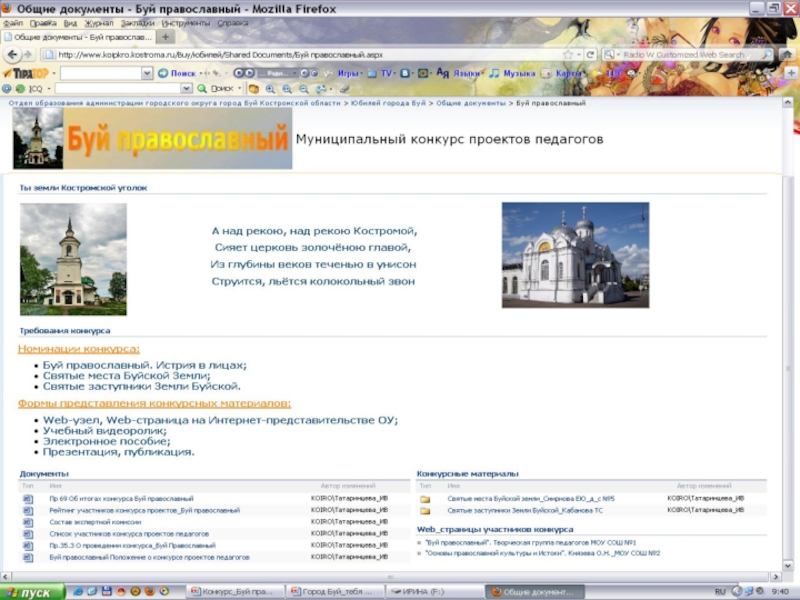800x600 pixels.
Task: Click the Firefox icon in the quick launch bar
Action: click(149, 591)
